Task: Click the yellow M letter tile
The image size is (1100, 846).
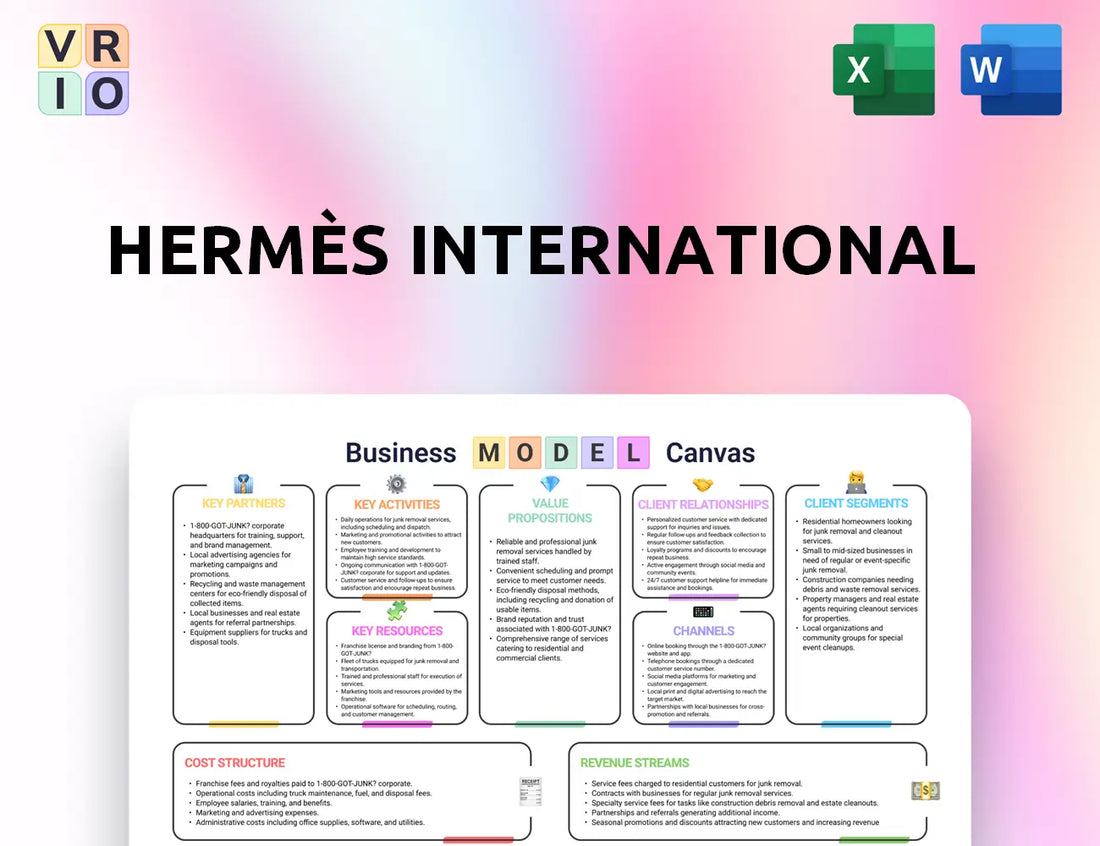Action: point(489,453)
